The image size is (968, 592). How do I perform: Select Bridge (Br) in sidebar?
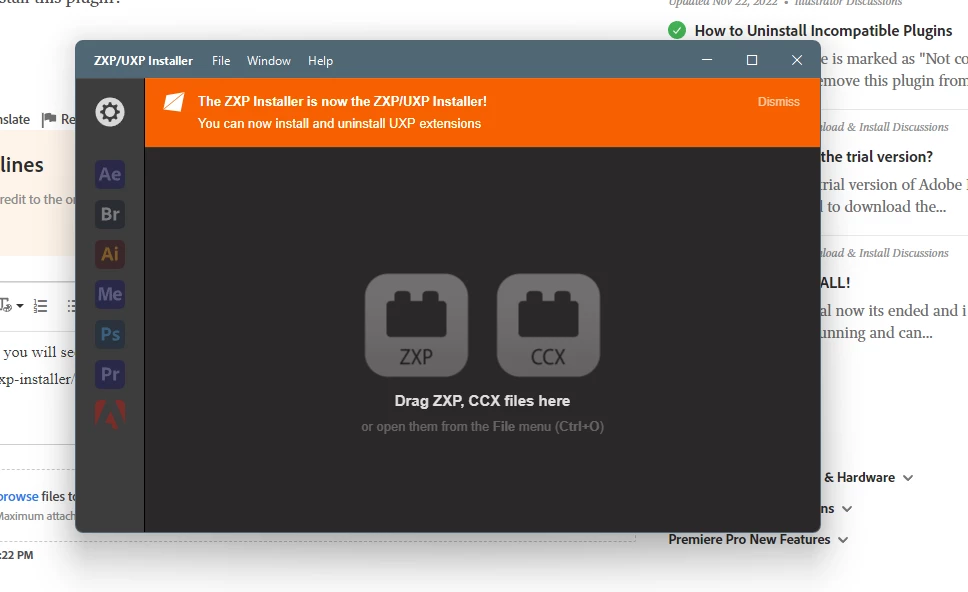coord(110,214)
